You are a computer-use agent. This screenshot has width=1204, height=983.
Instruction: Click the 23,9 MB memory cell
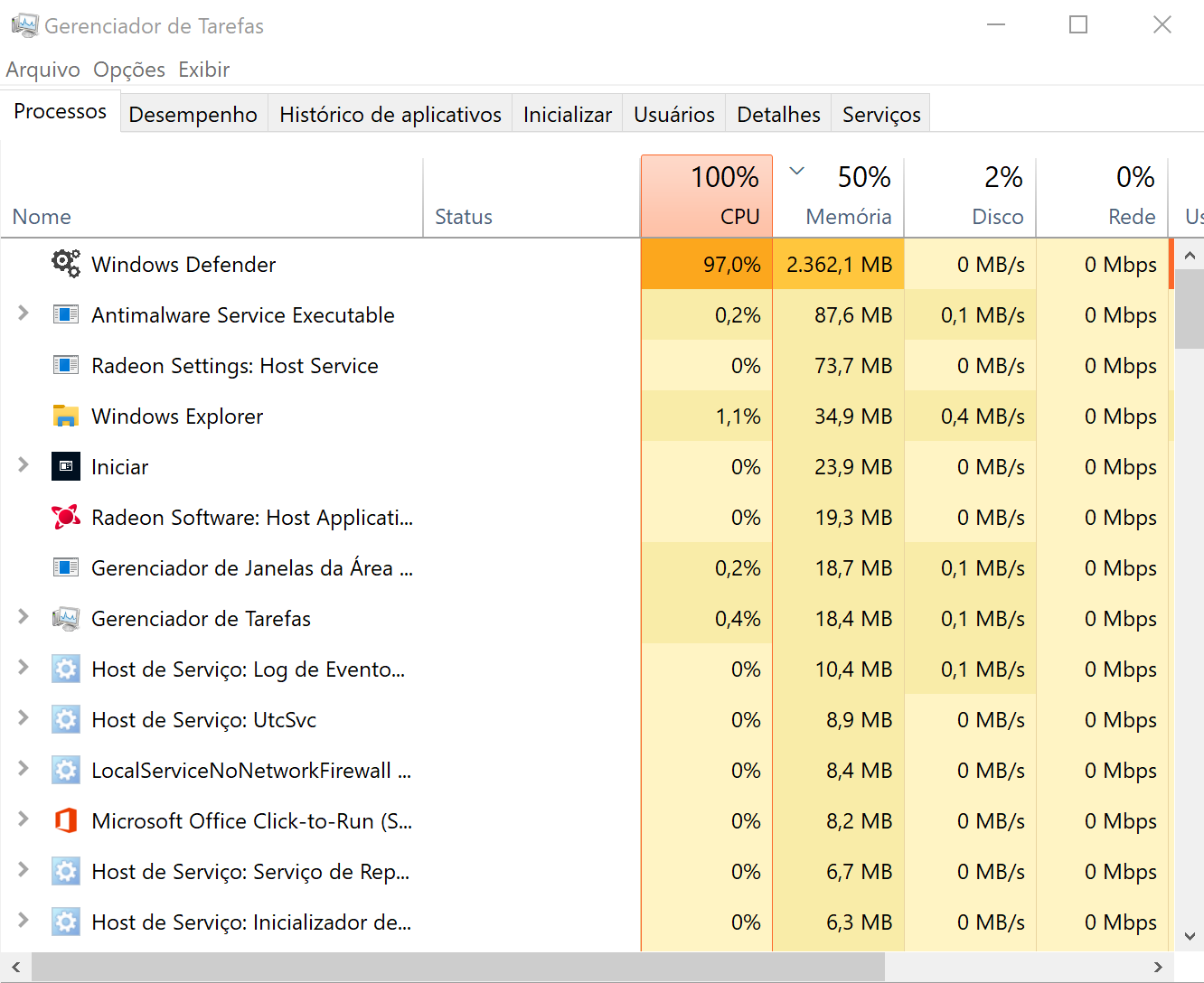[839, 466]
